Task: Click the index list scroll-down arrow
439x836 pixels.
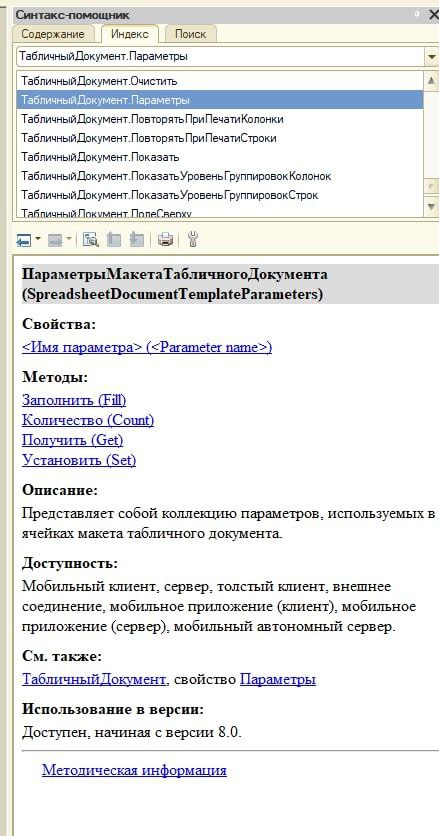Action: (x=432, y=207)
